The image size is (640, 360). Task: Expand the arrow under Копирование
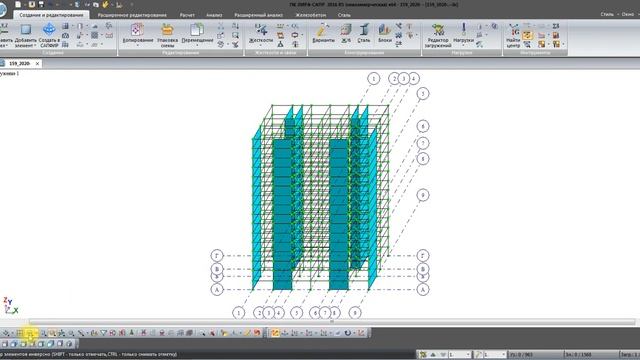tap(138, 45)
